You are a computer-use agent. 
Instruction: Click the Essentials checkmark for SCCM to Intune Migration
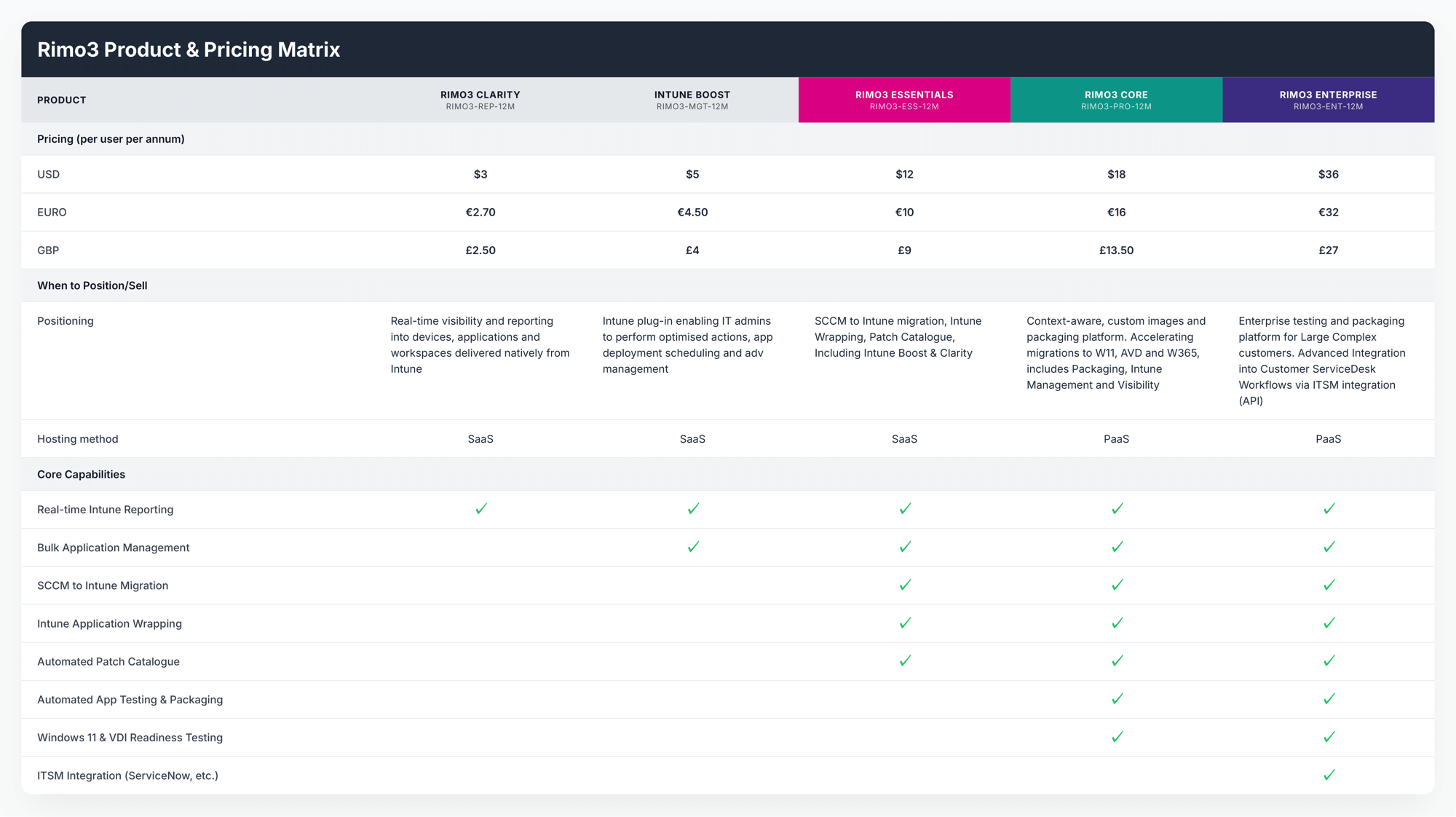tap(905, 585)
